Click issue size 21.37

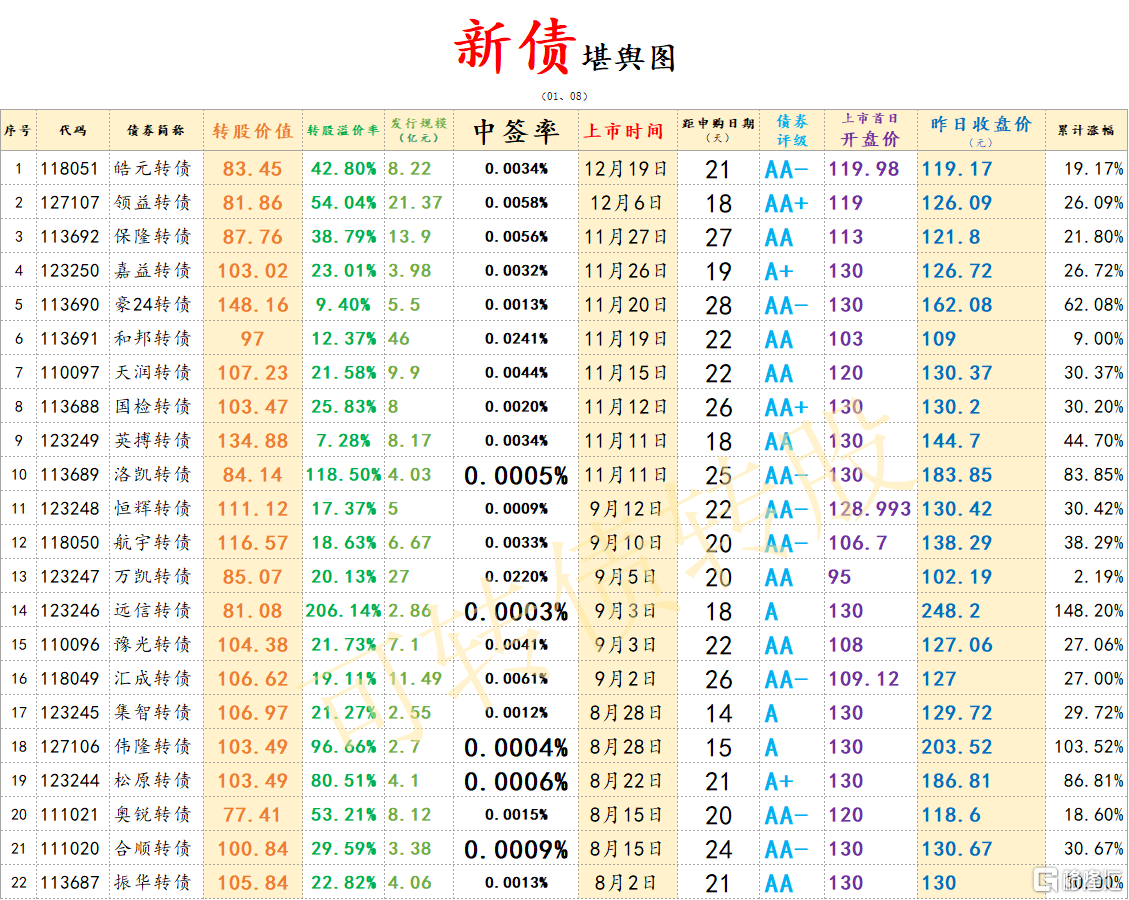415,202
